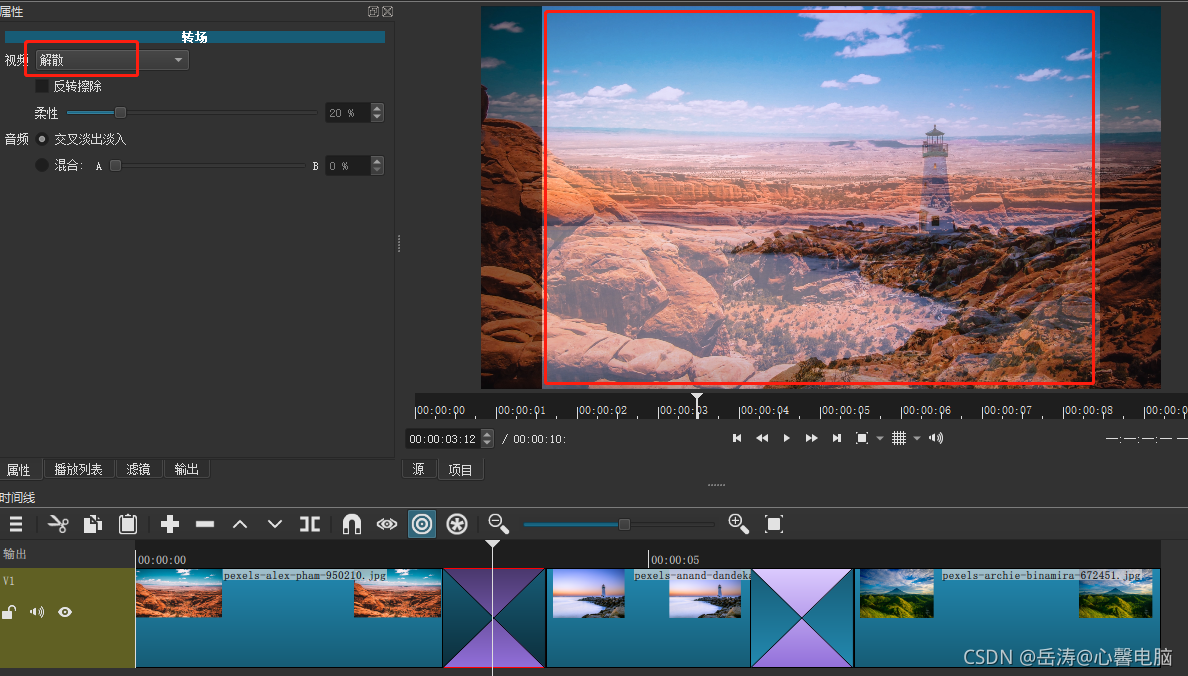Select the first dissolve transition block
This screenshot has width=1188, height=676.
[x=494, y=618]
